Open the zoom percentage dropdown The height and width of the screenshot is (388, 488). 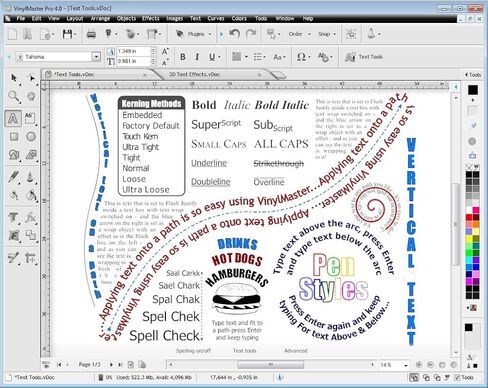point(406,365)
